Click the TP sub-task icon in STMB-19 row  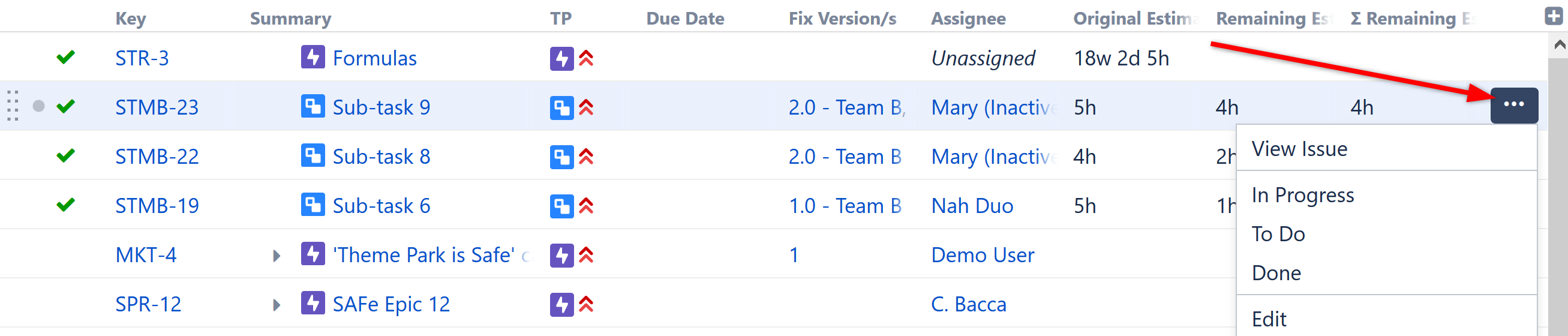point(561,206)
